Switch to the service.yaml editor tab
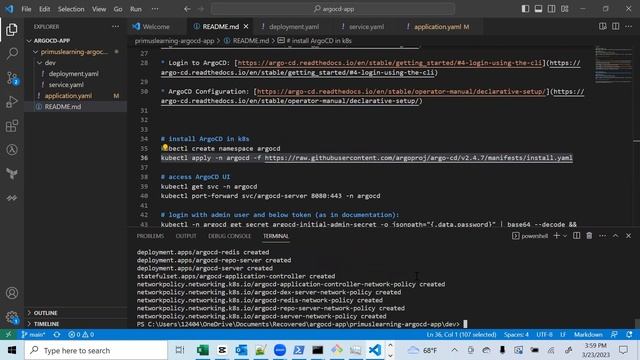640x360 pixels. coord(366,27)
